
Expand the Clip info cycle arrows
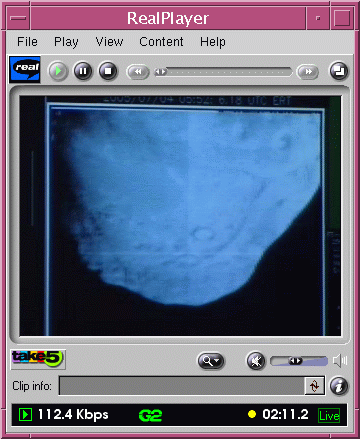[314, 386]
